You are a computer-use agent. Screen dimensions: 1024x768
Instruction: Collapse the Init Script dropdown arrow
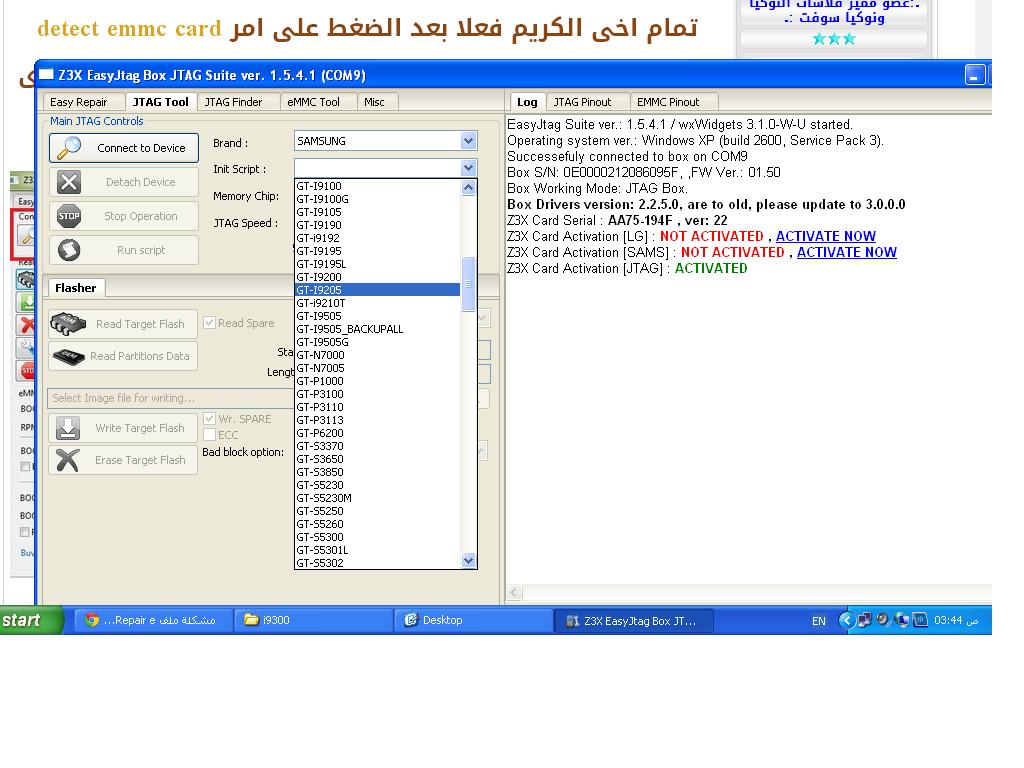tap(468, 168)
